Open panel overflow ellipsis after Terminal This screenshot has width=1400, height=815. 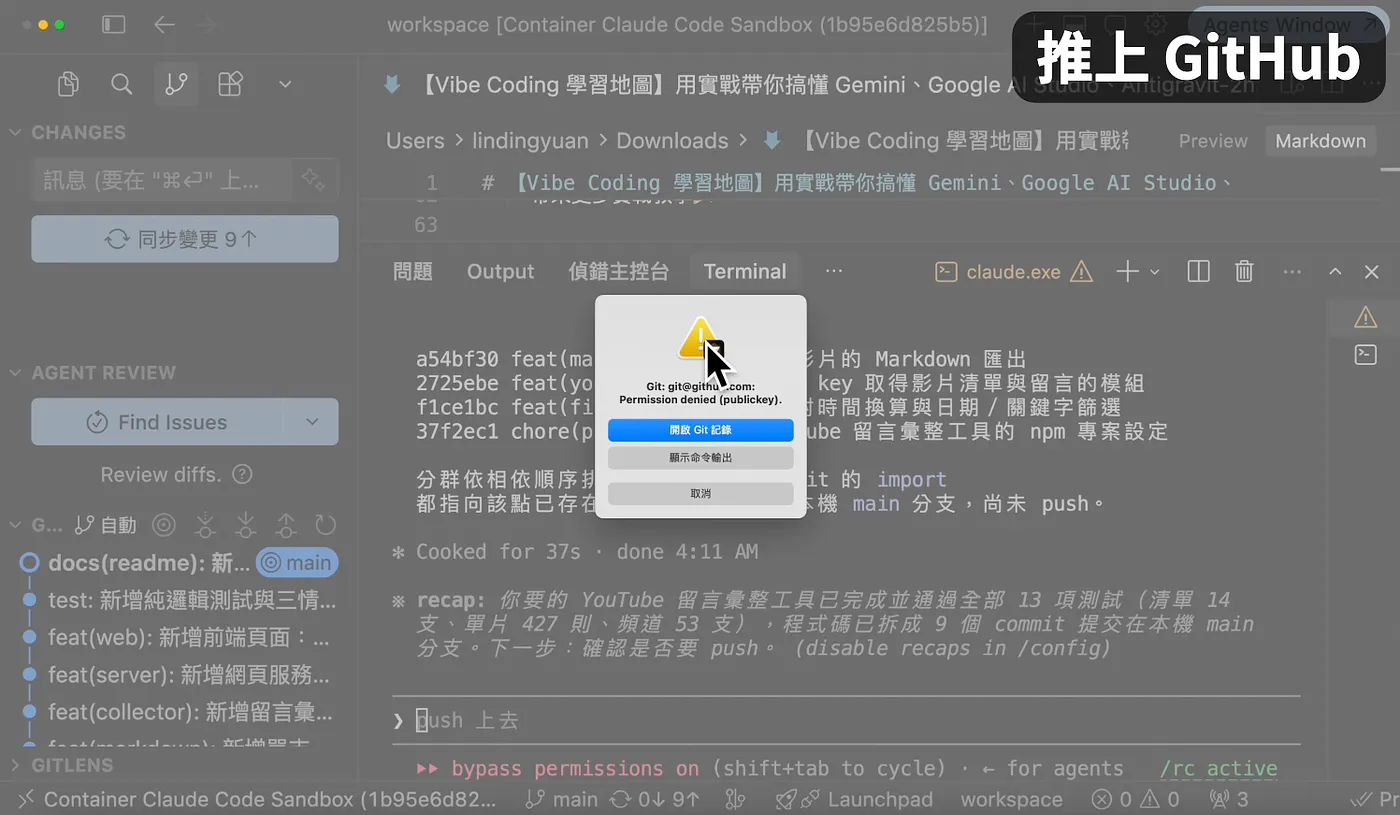pyautogui.click(x=834, y=271)
